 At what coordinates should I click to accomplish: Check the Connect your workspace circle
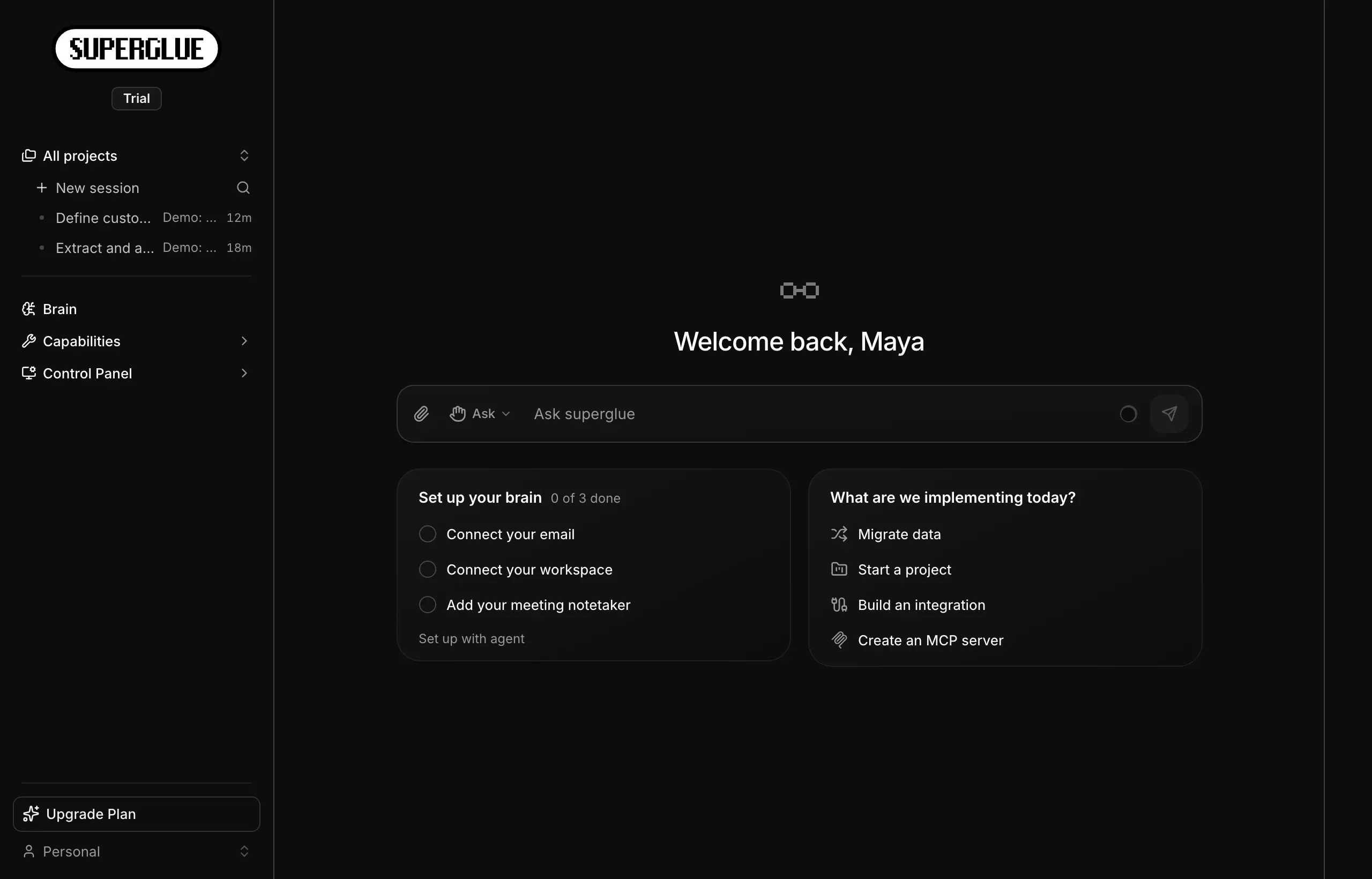click(x=428, y=570)
